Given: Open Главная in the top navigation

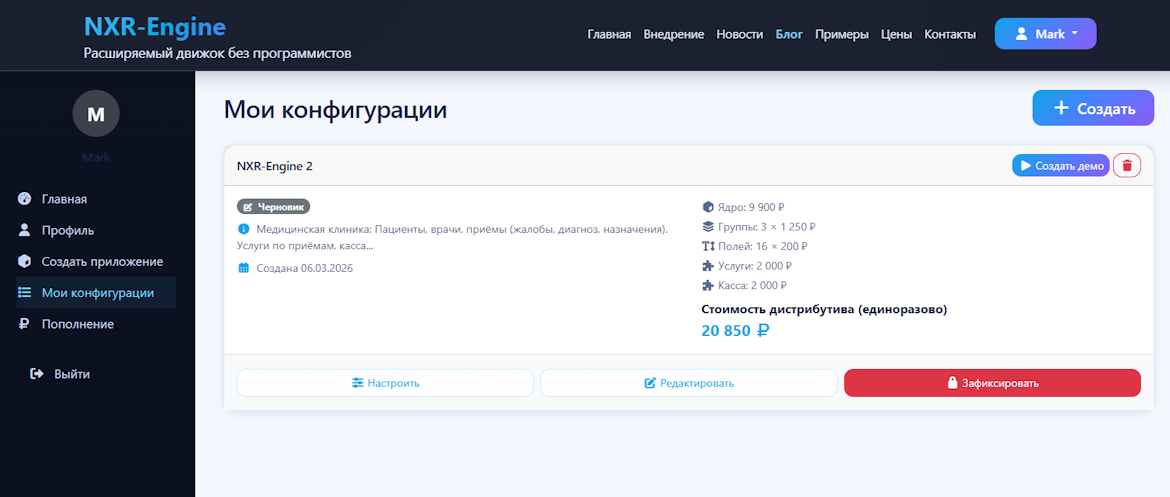Looking at the screenshot, I should coord(609,34).
